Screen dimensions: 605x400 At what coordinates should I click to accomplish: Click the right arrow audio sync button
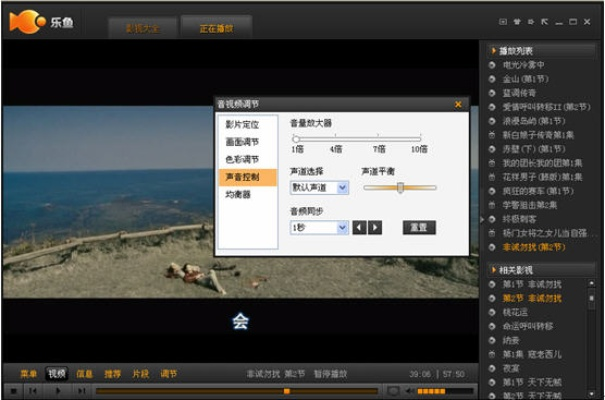pos(375,227)
